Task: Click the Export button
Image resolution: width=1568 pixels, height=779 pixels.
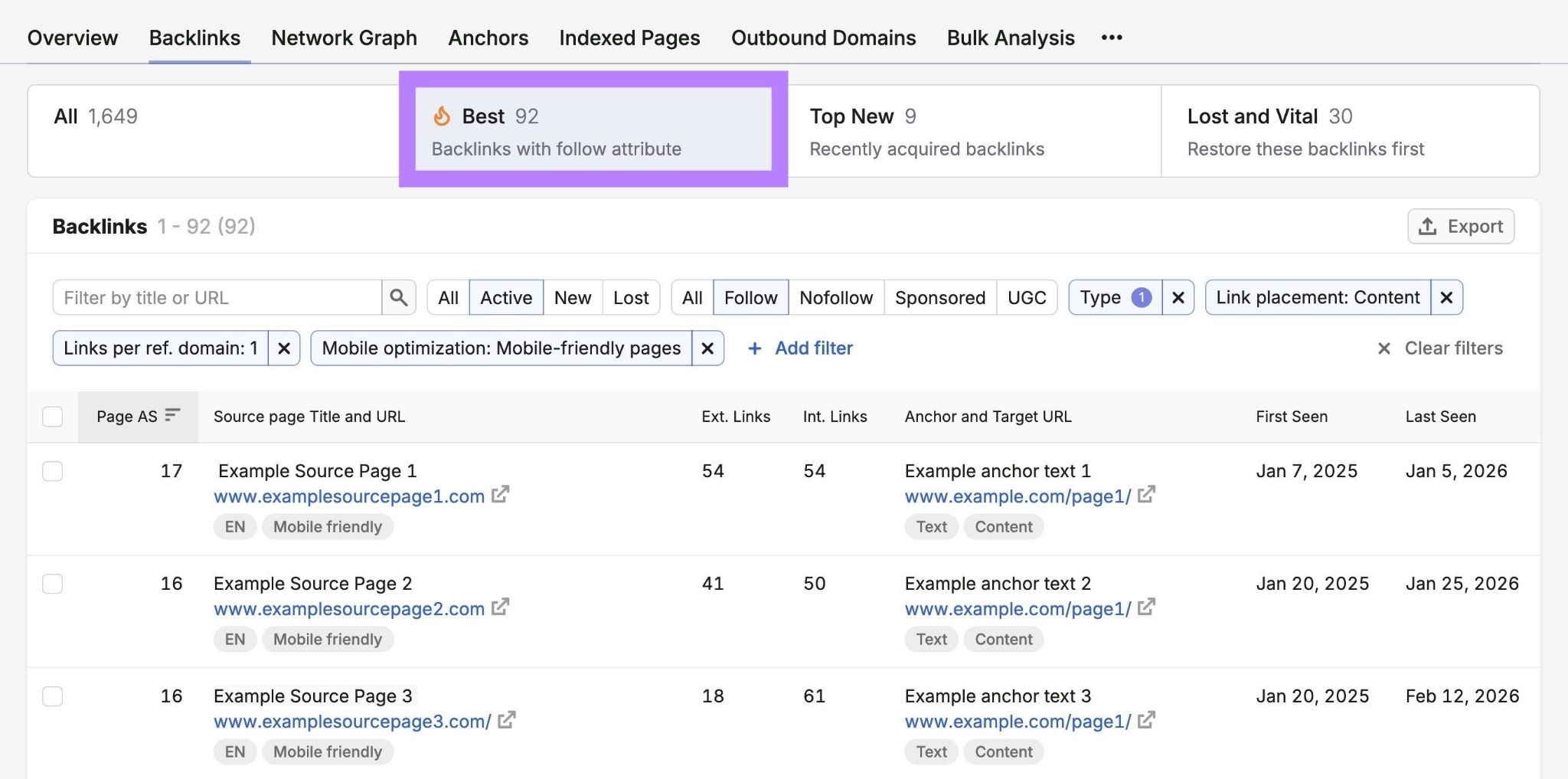Action: pyautogui.click(x=1461, y=227)
